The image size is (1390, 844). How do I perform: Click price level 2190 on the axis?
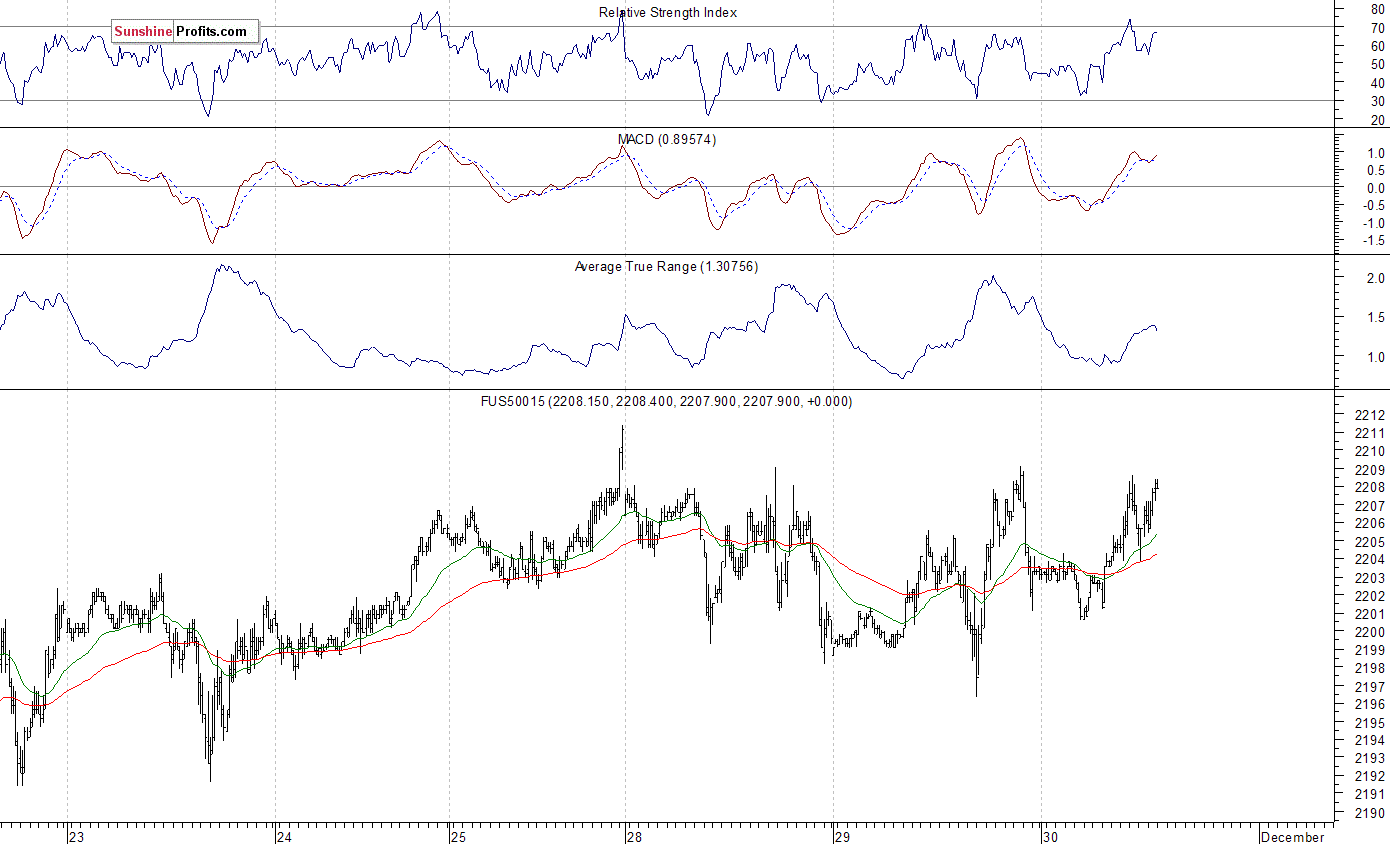pyautogui.click(x=1371, y=813)
